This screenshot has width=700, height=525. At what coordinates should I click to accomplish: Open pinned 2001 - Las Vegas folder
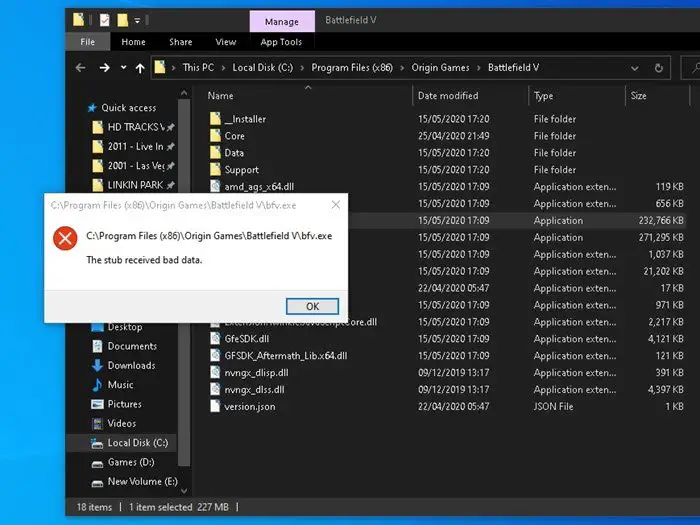(136, 166)
